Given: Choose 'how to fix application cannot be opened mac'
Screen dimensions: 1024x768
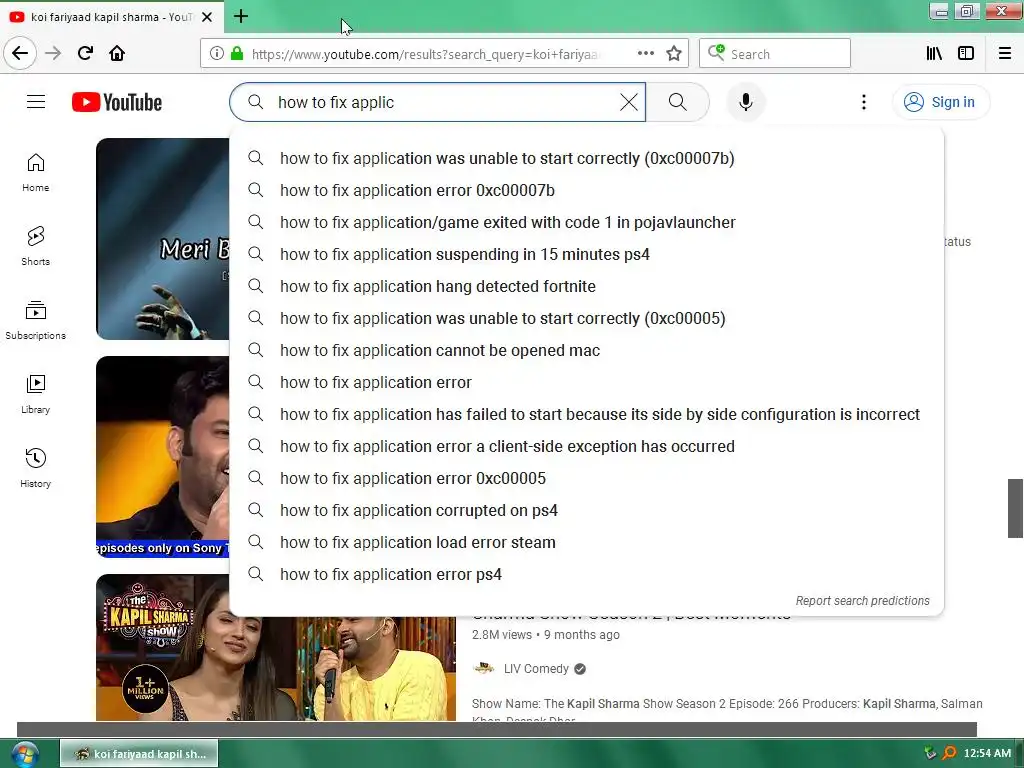Looking at the screenshot, I should 586,350.
